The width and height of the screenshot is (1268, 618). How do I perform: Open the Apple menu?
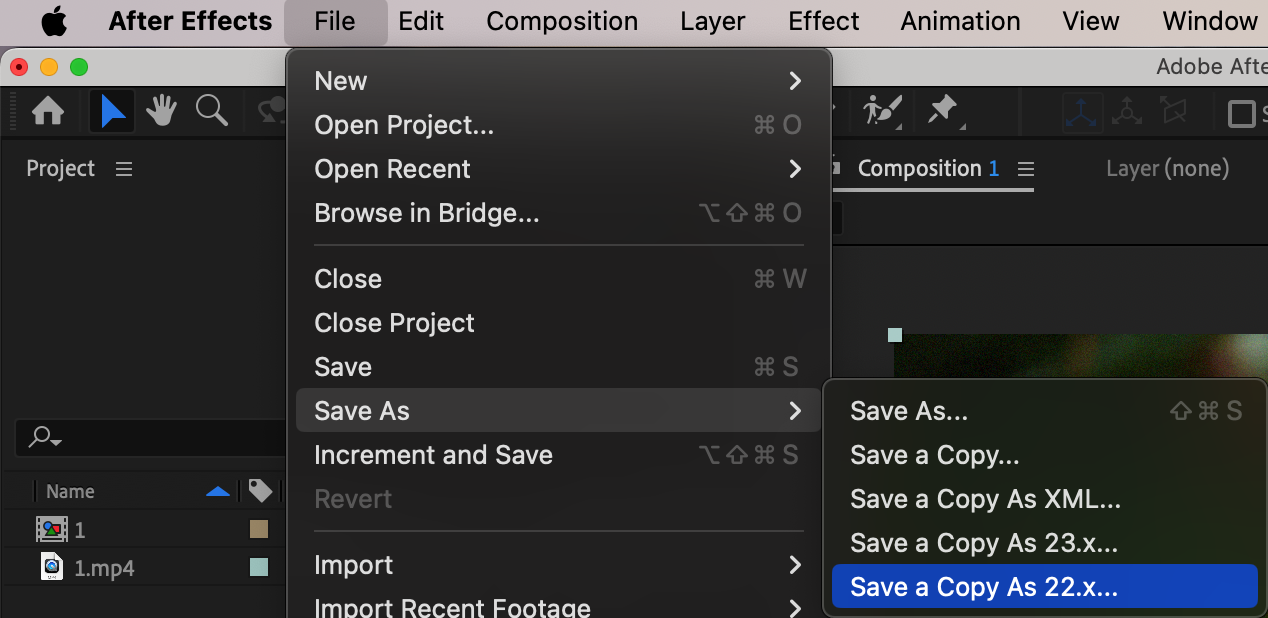pos(53,21)
